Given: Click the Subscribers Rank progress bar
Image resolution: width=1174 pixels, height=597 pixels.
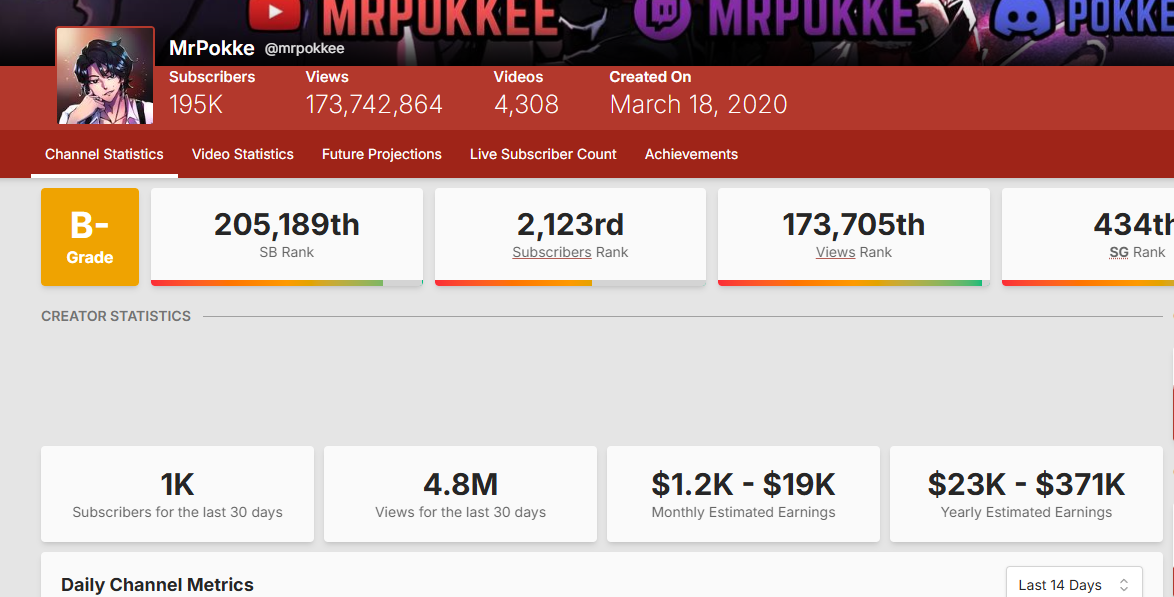Looking at the screenshot, I should (571, 283).
